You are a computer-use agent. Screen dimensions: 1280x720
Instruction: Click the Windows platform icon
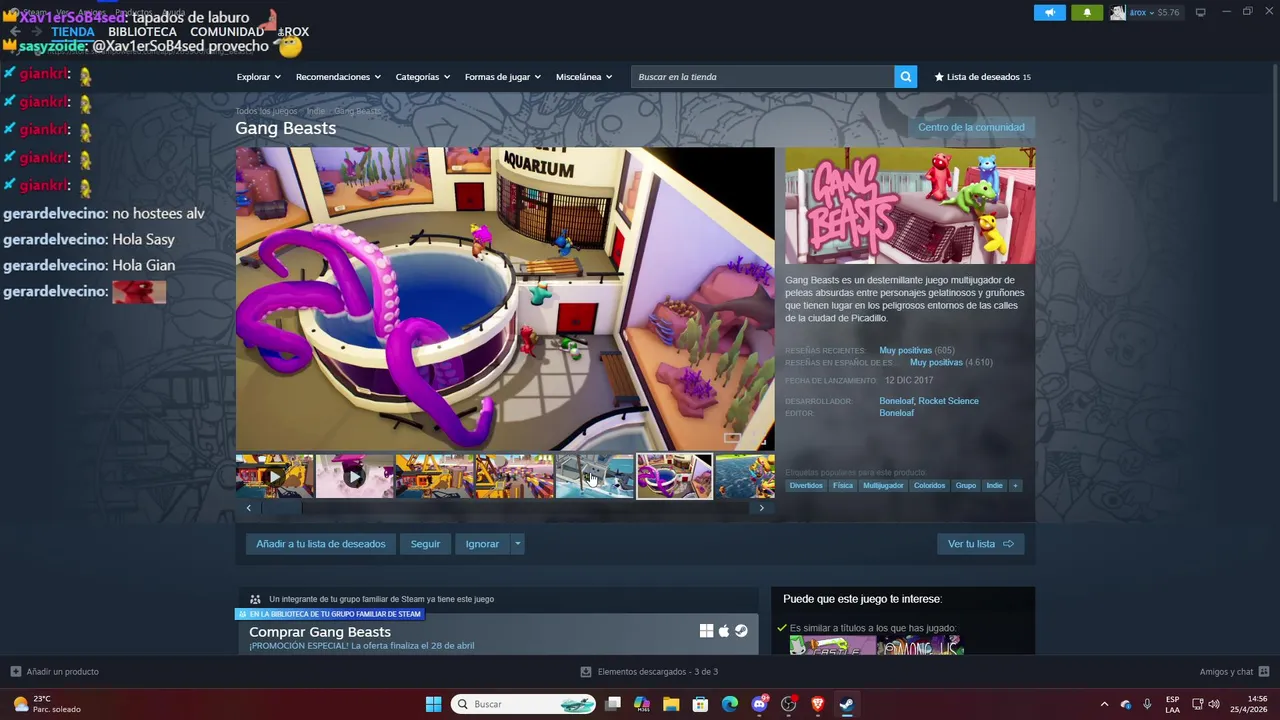point(706,631)
